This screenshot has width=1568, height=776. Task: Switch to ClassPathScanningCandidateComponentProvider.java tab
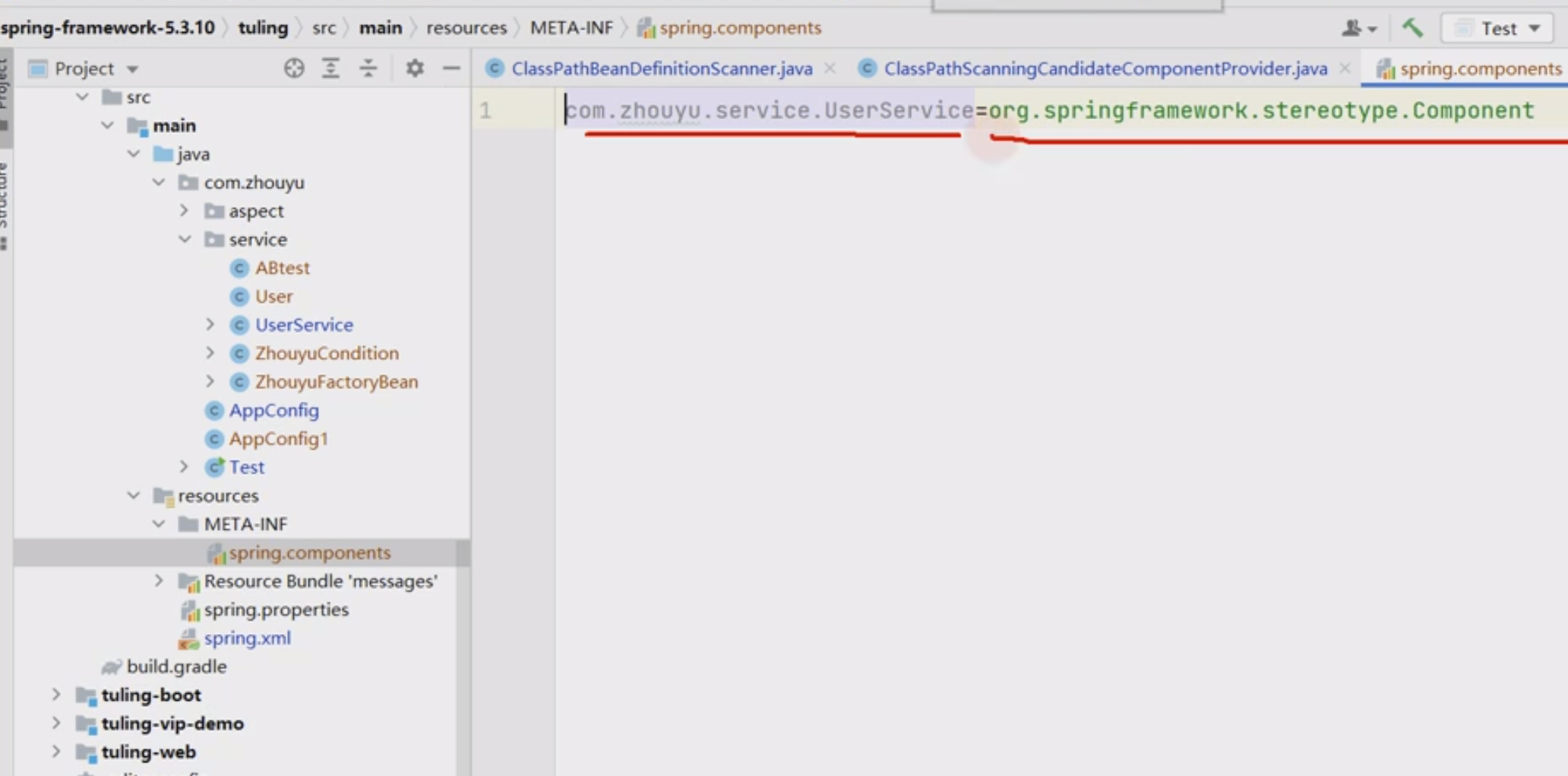pyautogui.click(x=1105, y=69)
